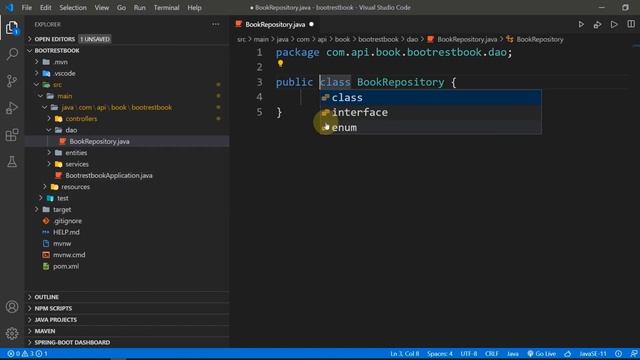The image size is (640, 360).
Task: Click the Explorer more actions ellipsis
Action: [216, 24]
